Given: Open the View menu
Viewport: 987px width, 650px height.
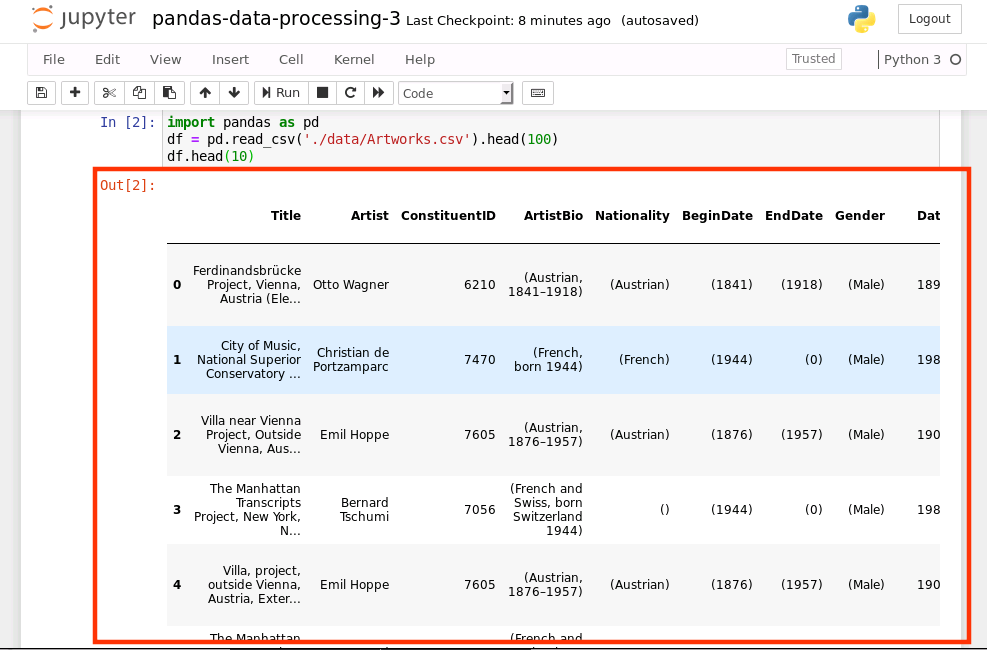Looking at the screenshot, I should [166, 60].
